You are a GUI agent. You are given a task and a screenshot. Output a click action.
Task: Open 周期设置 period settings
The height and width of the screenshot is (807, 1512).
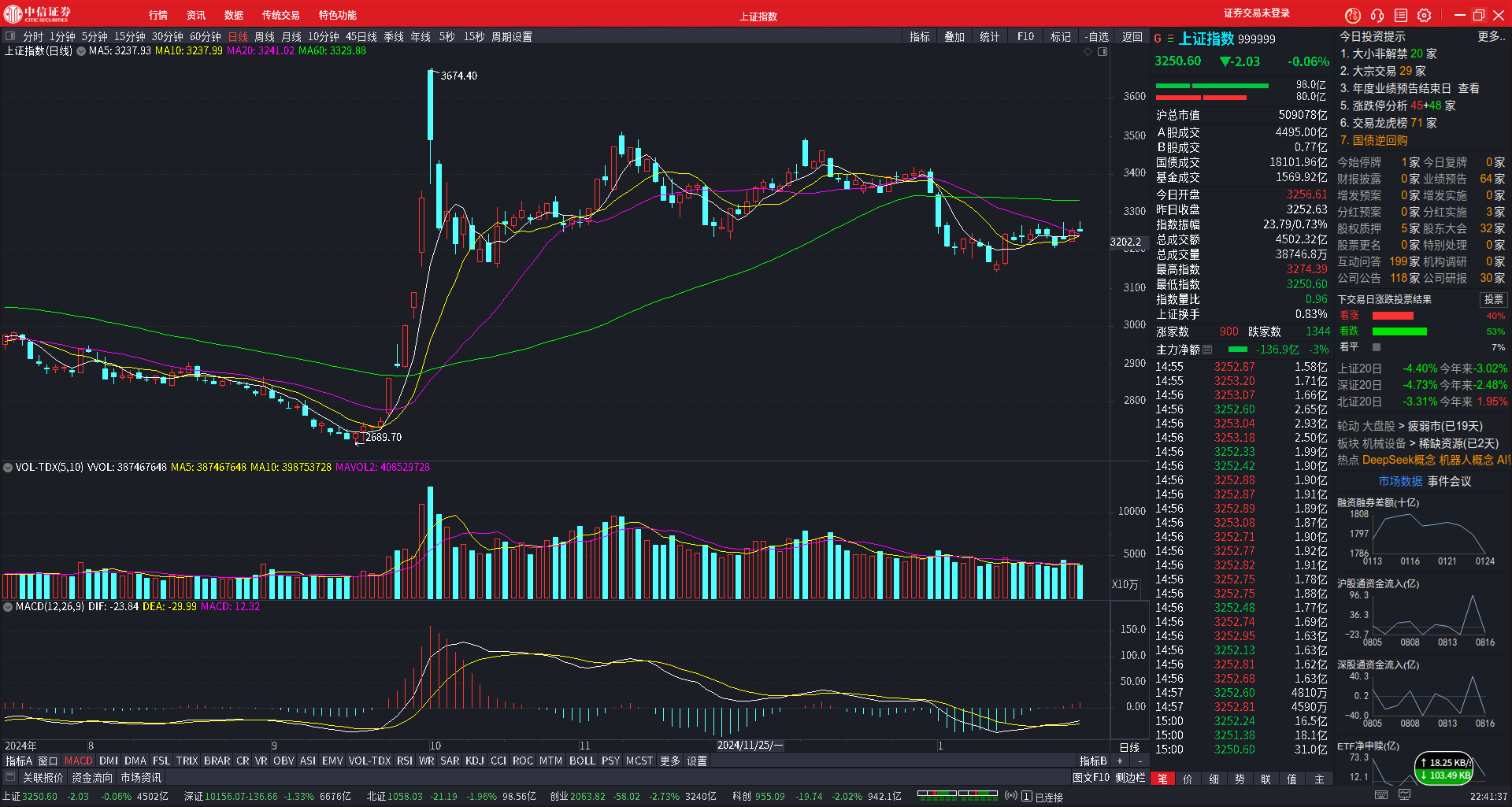(512, 37)
